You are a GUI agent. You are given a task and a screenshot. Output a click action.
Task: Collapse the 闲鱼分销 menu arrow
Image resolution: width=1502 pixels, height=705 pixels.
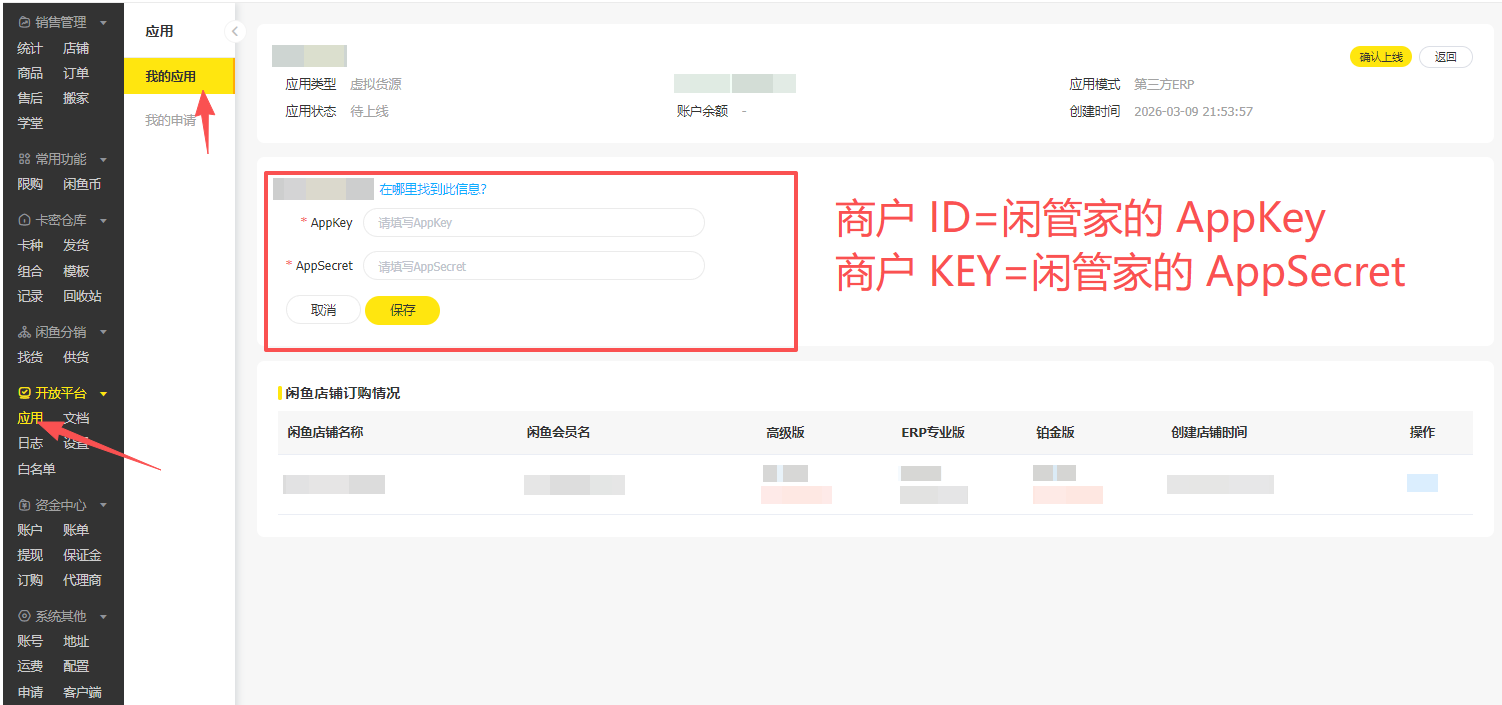103,332
